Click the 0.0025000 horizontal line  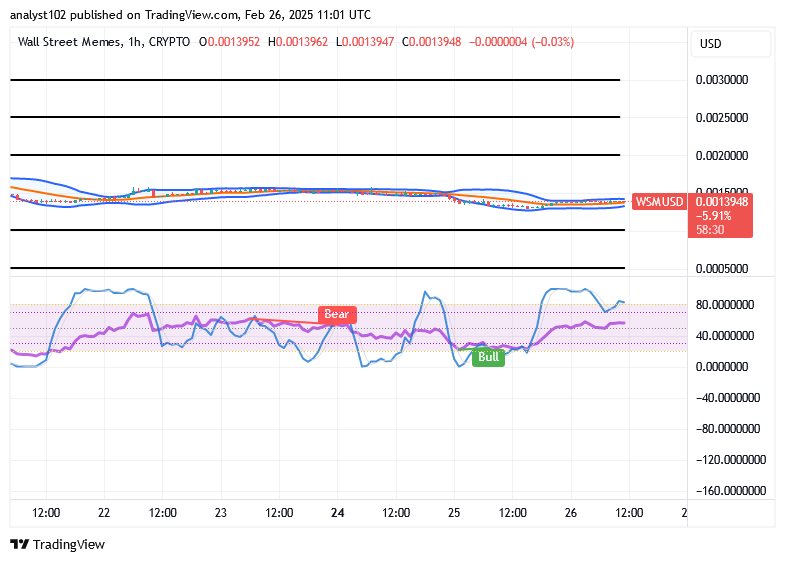315,117
